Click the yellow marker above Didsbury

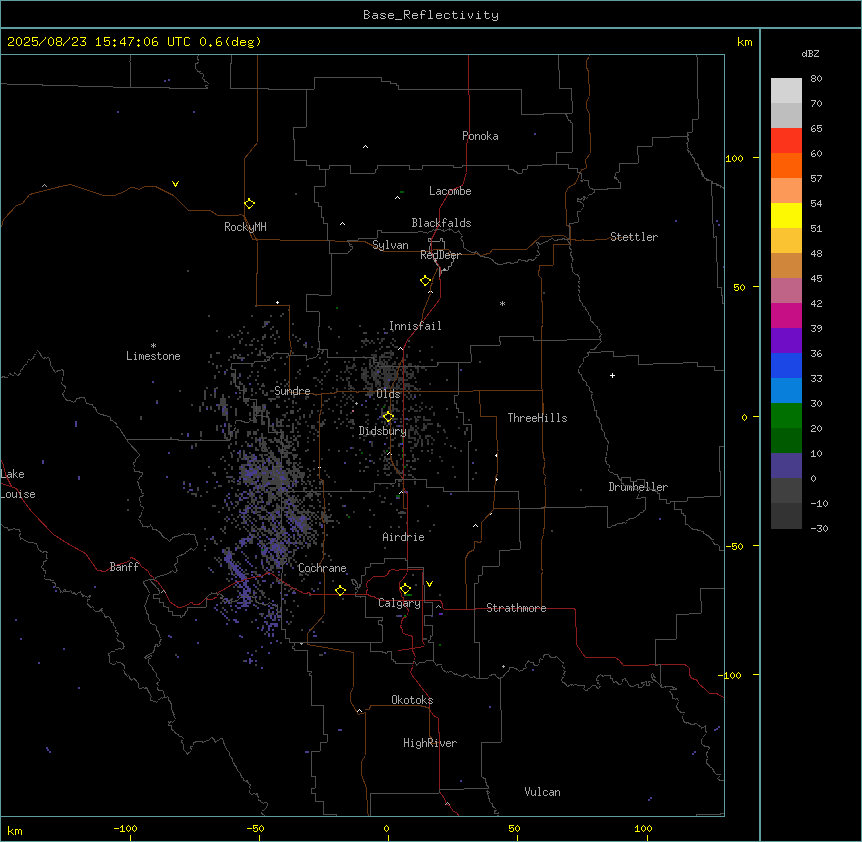coord(388,417)
